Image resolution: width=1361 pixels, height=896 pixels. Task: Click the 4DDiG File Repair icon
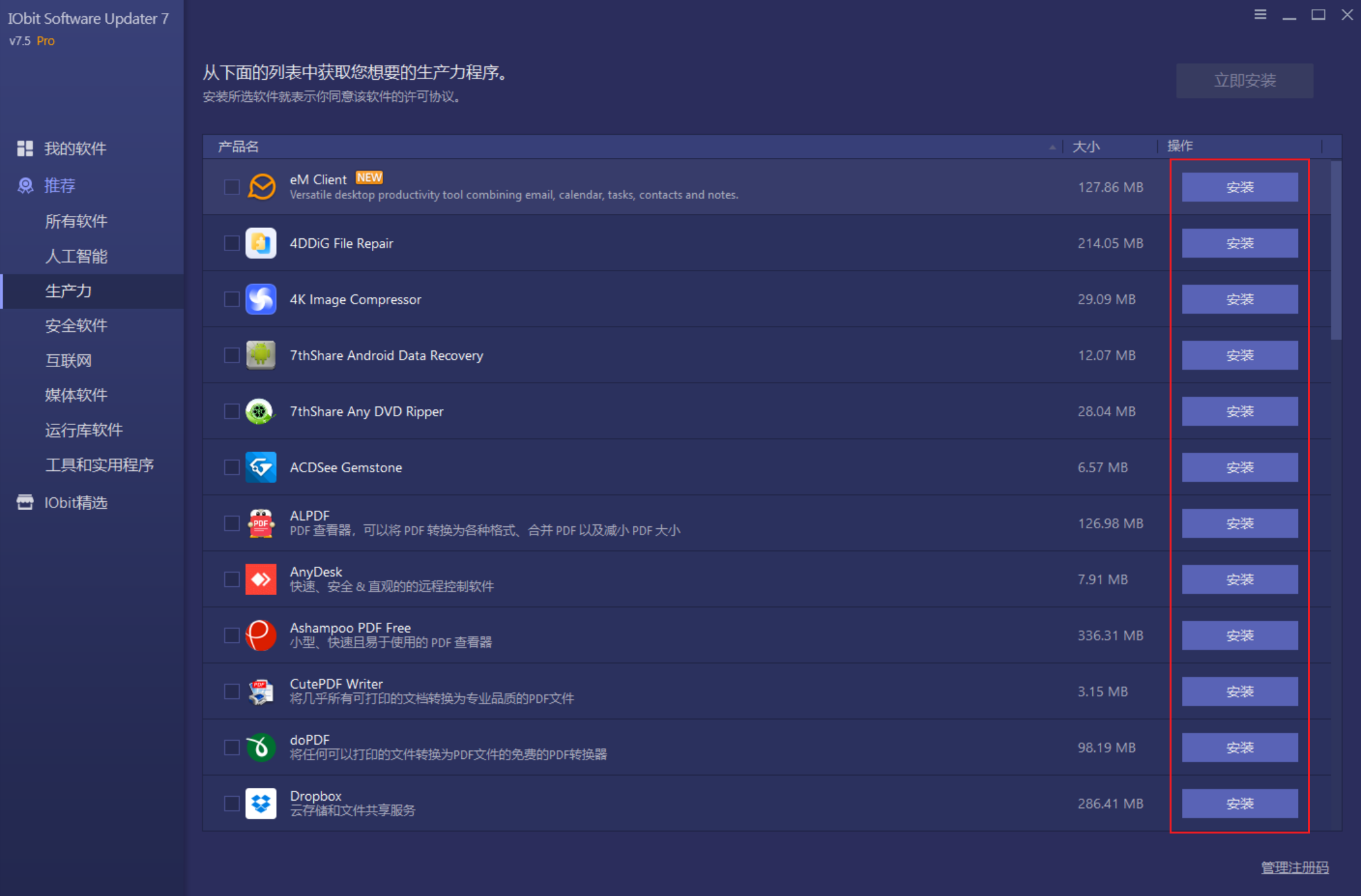[x=261, y=243]
